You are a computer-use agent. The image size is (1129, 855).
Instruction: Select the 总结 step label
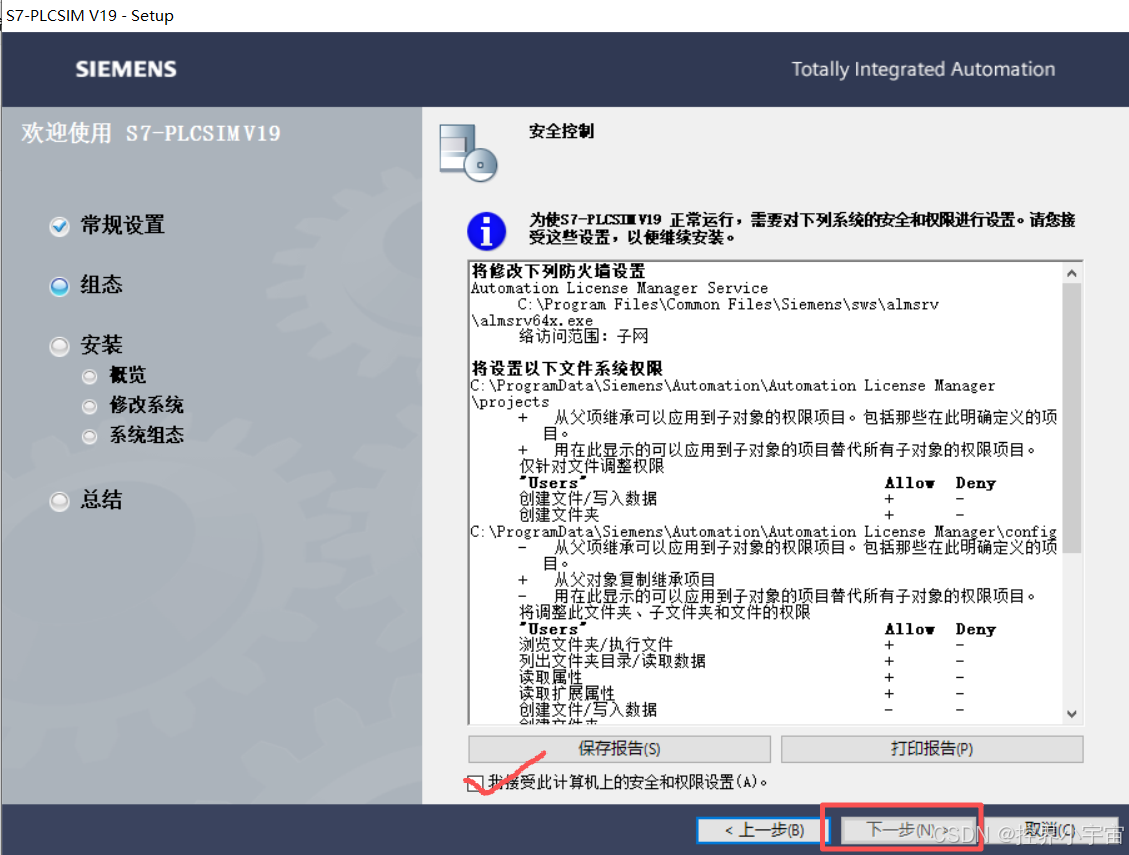[101, 499]
